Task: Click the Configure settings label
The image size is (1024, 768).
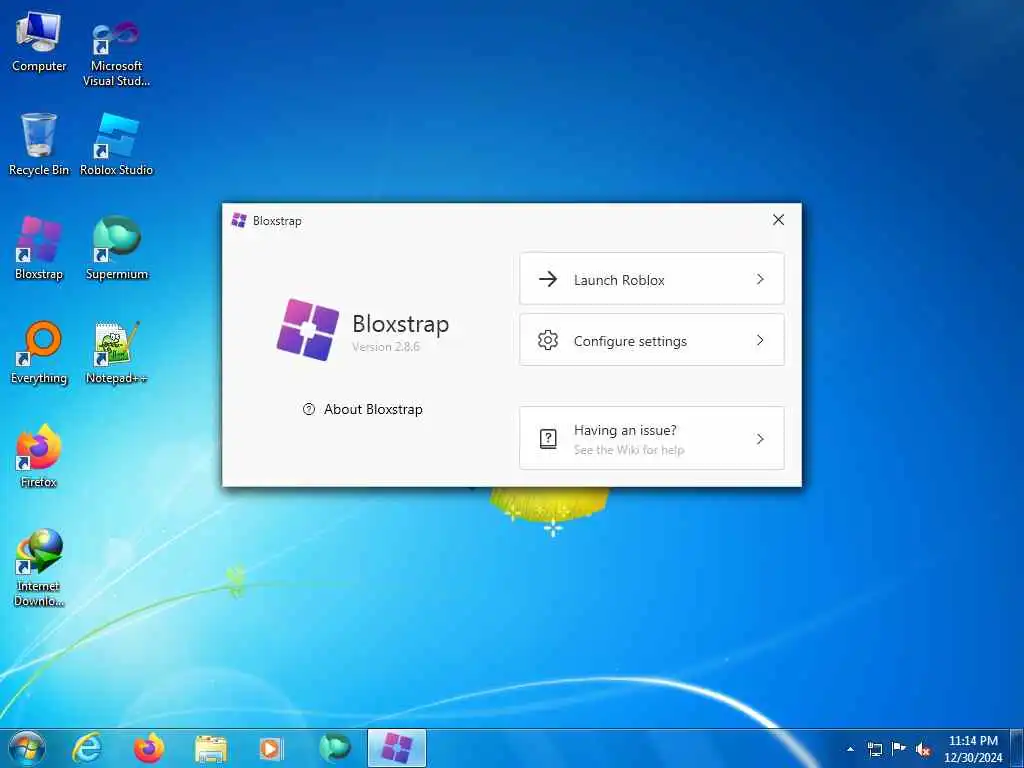Action: tap(630, 341)
